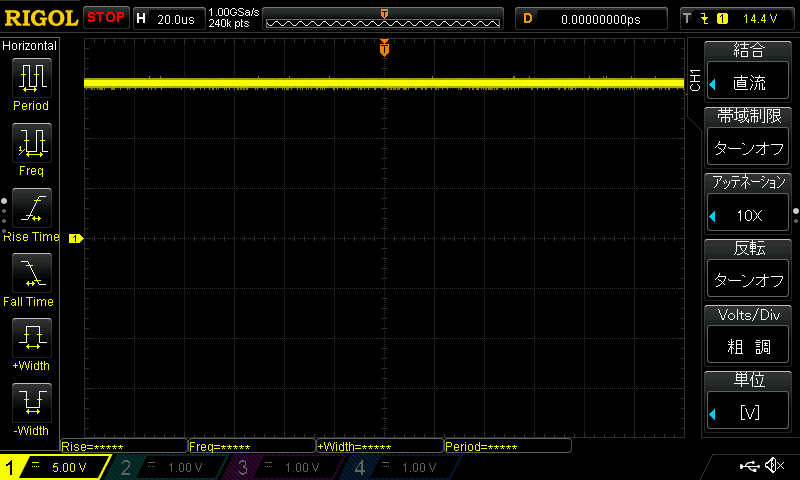This screenshot has height=480, width=800.
Task: Click the STOP run status indicator
Action: pyautogui.click(x=106, y=18)
